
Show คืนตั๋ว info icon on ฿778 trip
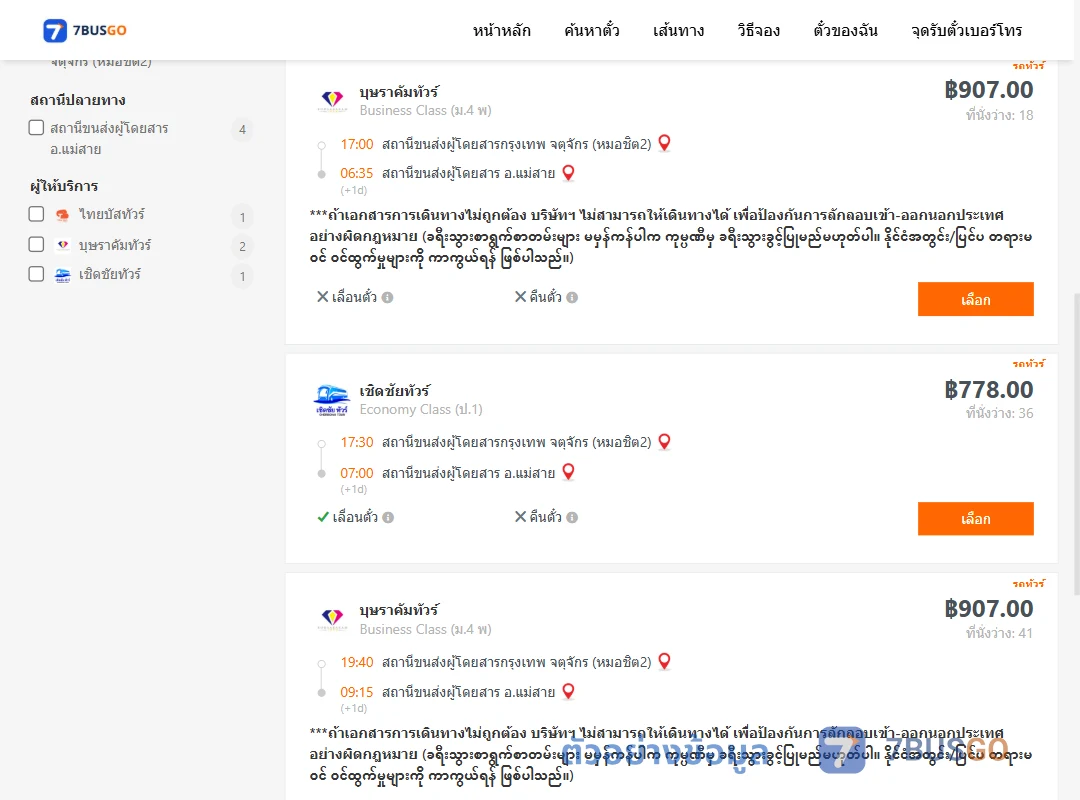point(572,517)
